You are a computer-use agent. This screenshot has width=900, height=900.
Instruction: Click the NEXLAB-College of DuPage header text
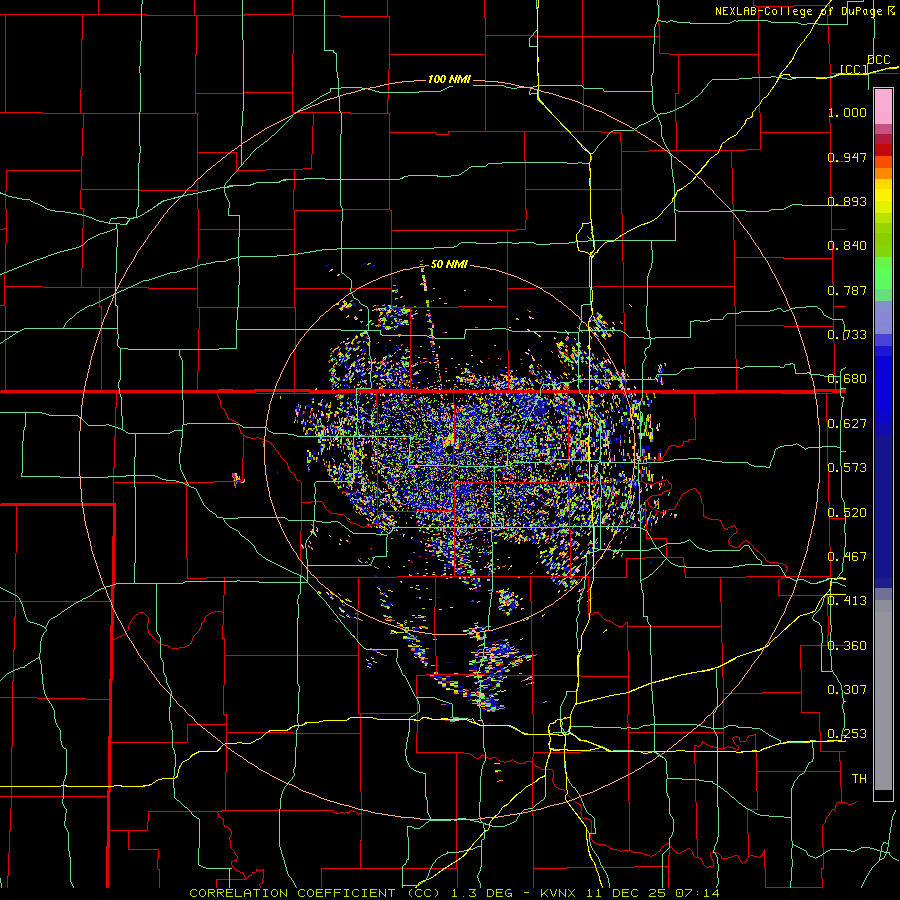[804, 11]
